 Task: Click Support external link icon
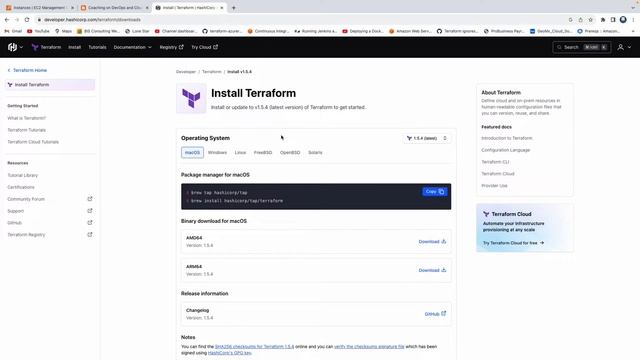click(90, 211)
